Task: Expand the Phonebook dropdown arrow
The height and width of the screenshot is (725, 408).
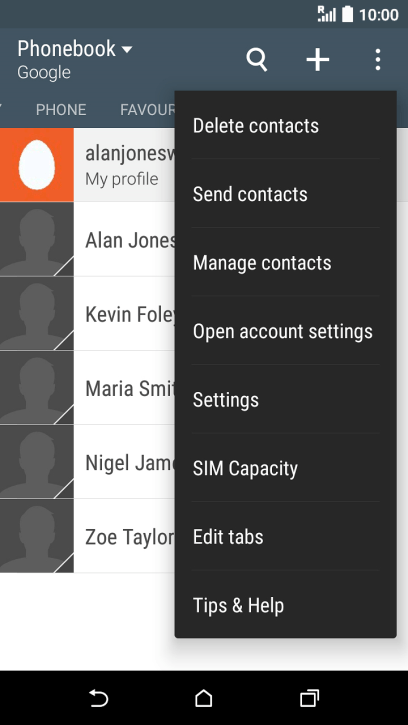Action: [127, 49]
